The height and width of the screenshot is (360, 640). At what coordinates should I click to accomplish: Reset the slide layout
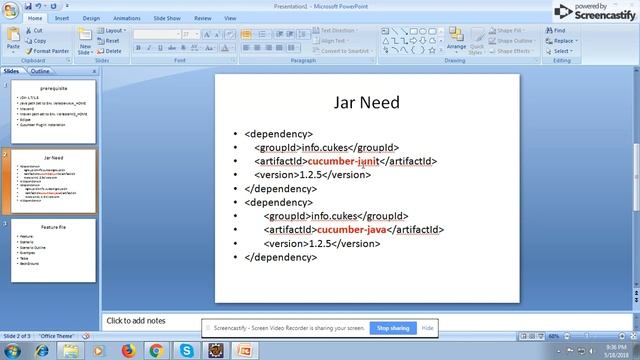tap(109, 41)
